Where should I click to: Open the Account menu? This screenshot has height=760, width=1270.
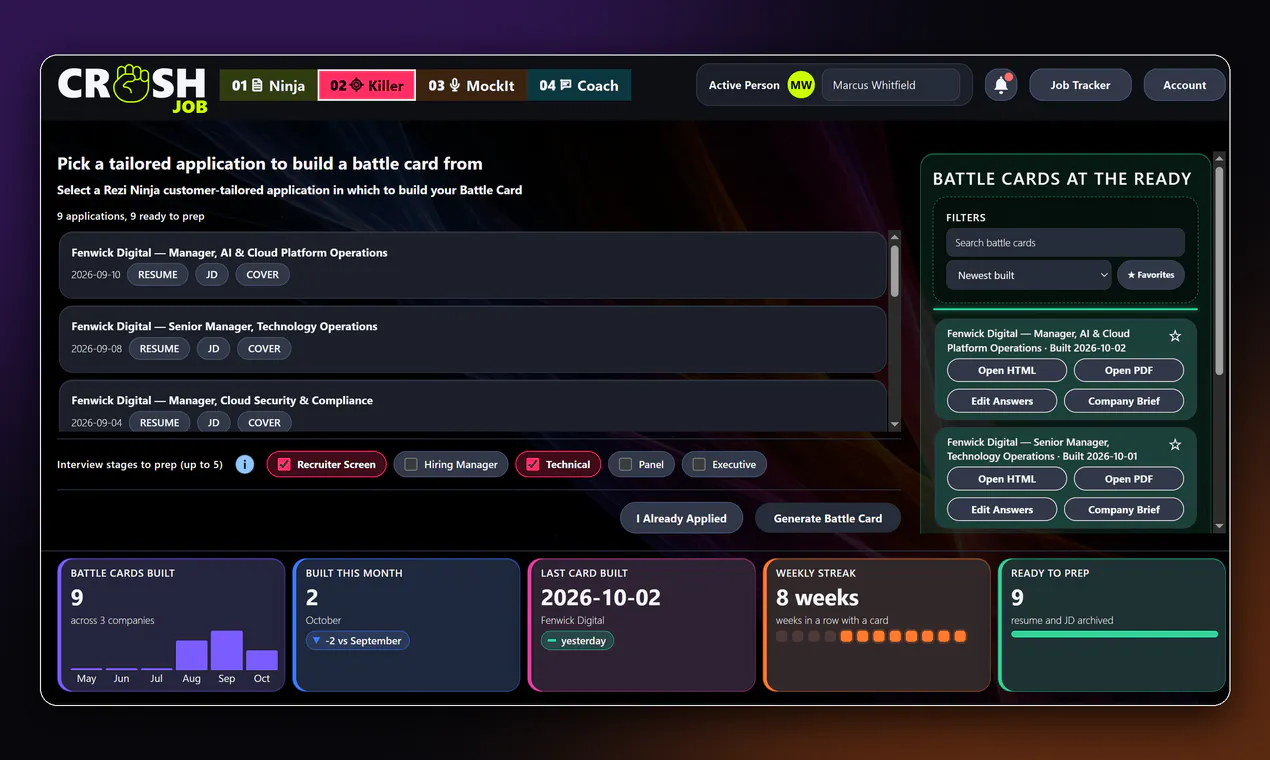click(1184, 85)
